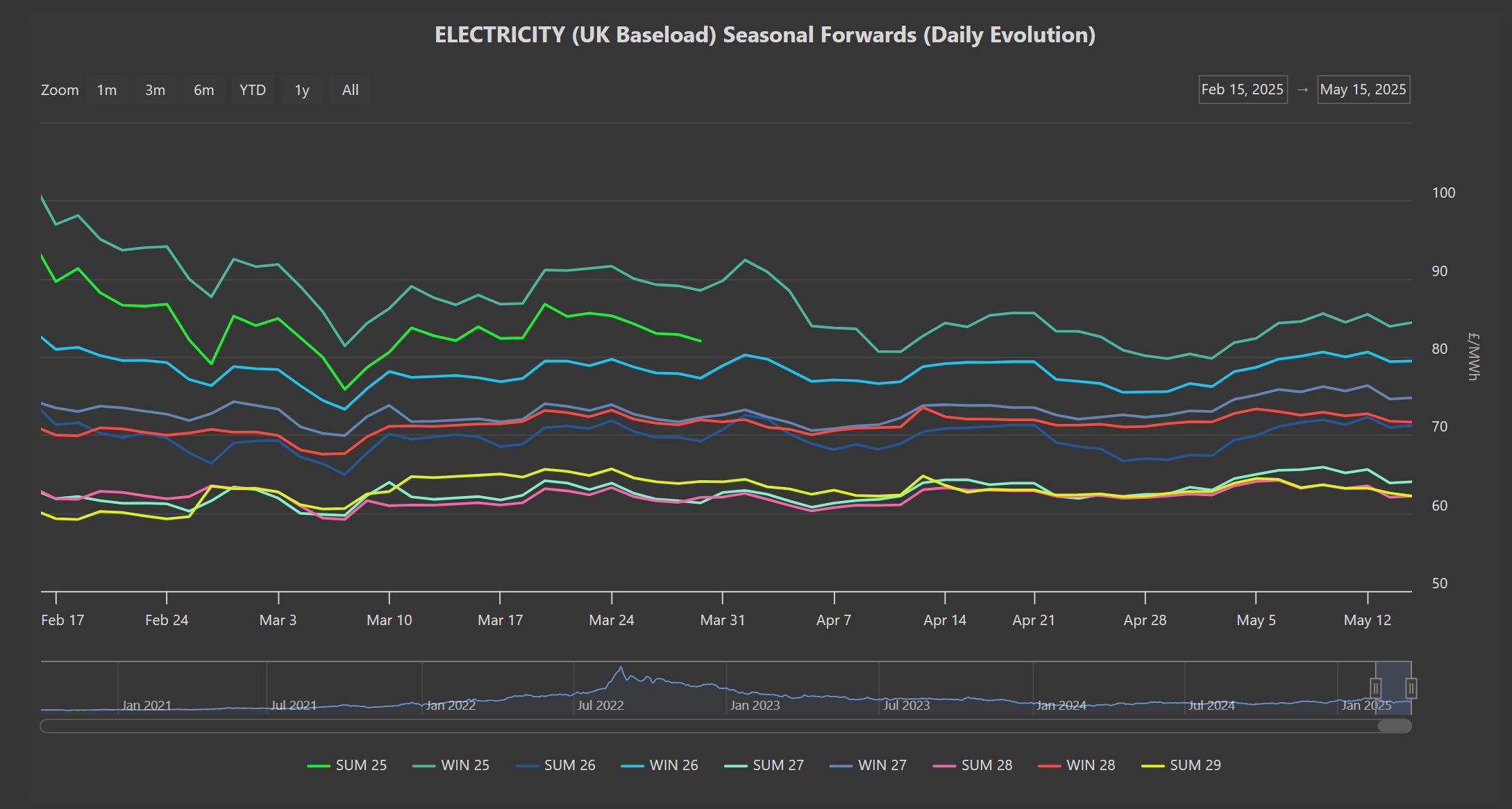1512x809 pixels.
Task: Click Jul 2024 in navigator timeline
Action: click(1211, 706)
